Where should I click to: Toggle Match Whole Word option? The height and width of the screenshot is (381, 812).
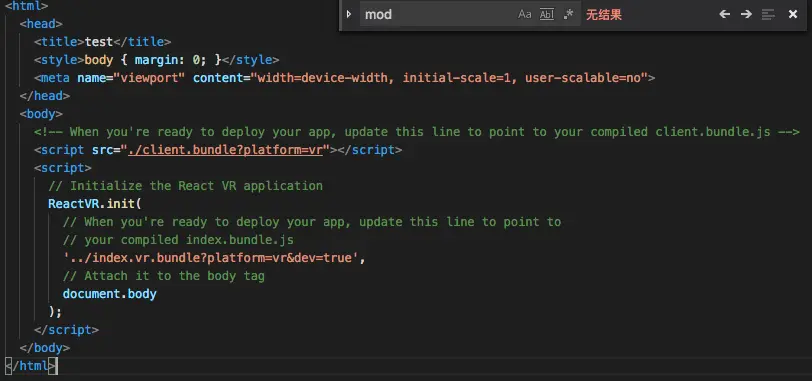coord(547,14)
